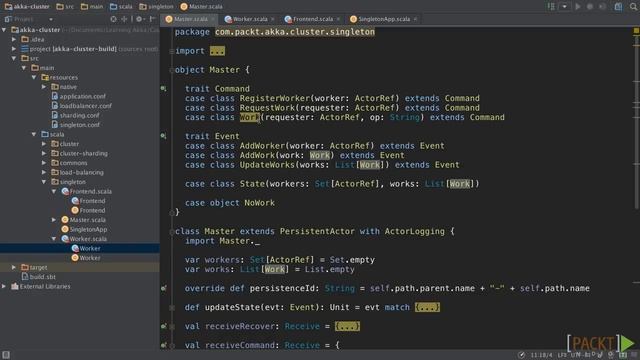The image size is (640, 360).
Task: Click the UTF-8 encoding status entry
Action: coord(581,355)
